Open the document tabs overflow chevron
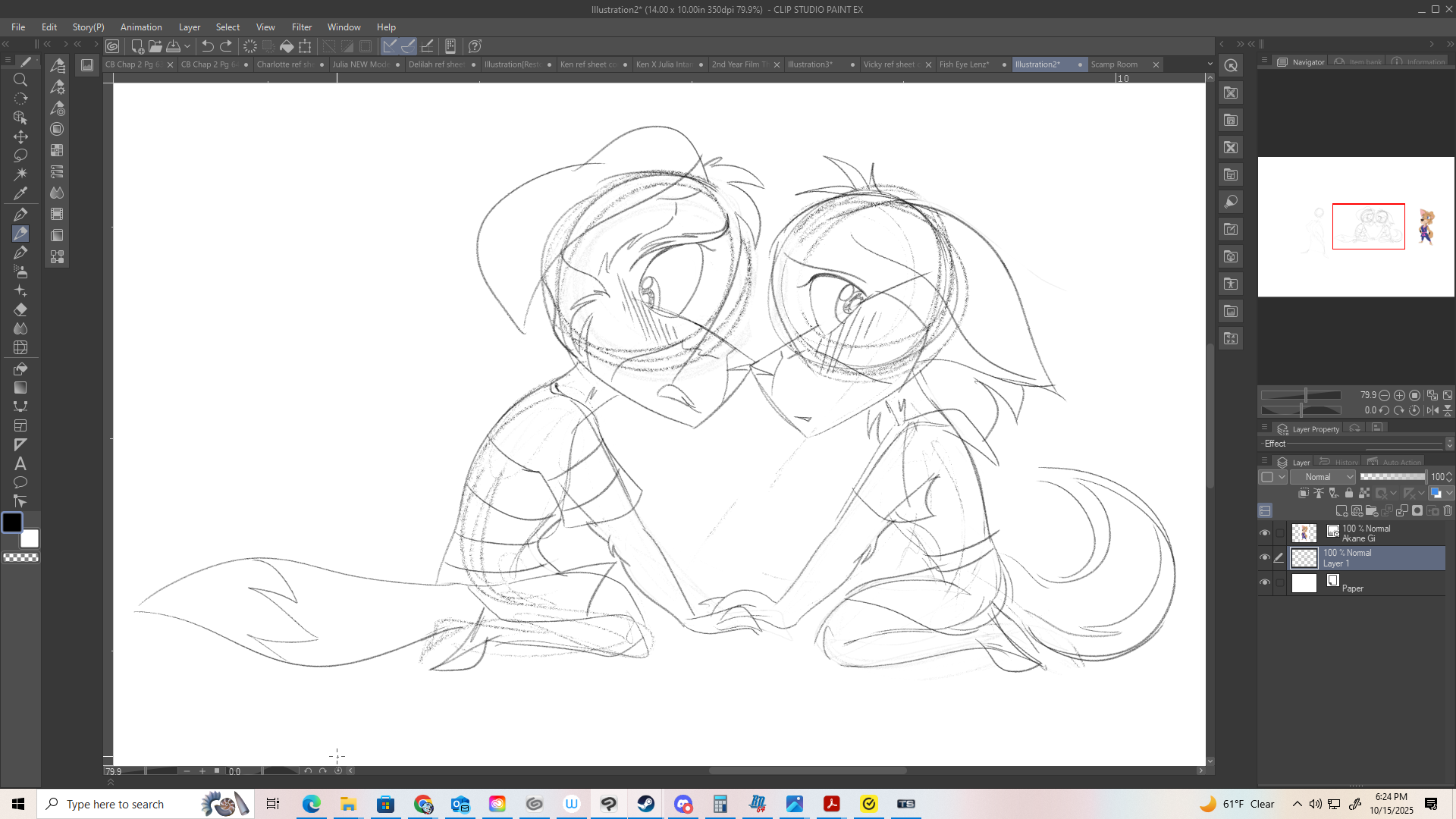Image resolution: width=1456 pixels, height=819 pixels. pos(1210,64)
